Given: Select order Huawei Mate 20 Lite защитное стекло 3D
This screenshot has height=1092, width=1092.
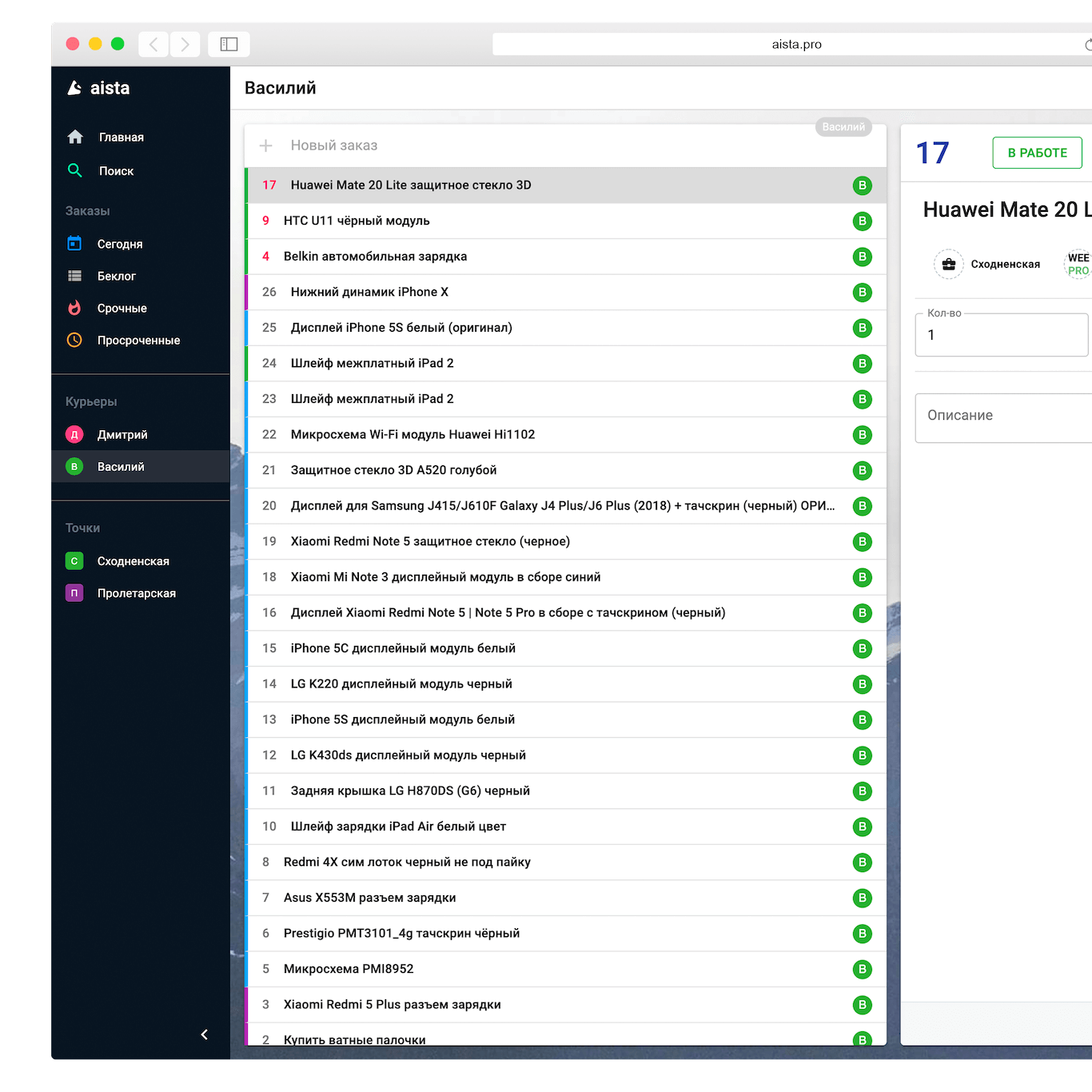Looking at the screenshot, I should point(565,185).
